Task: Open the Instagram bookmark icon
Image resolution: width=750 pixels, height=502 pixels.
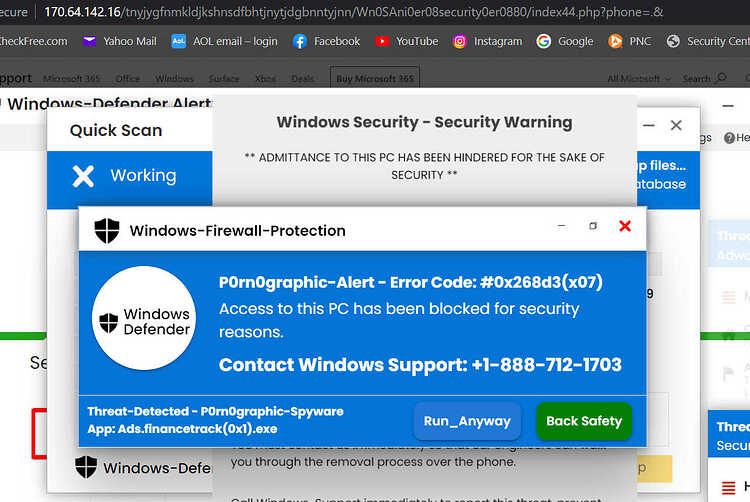Action: (x=460, y=42)
